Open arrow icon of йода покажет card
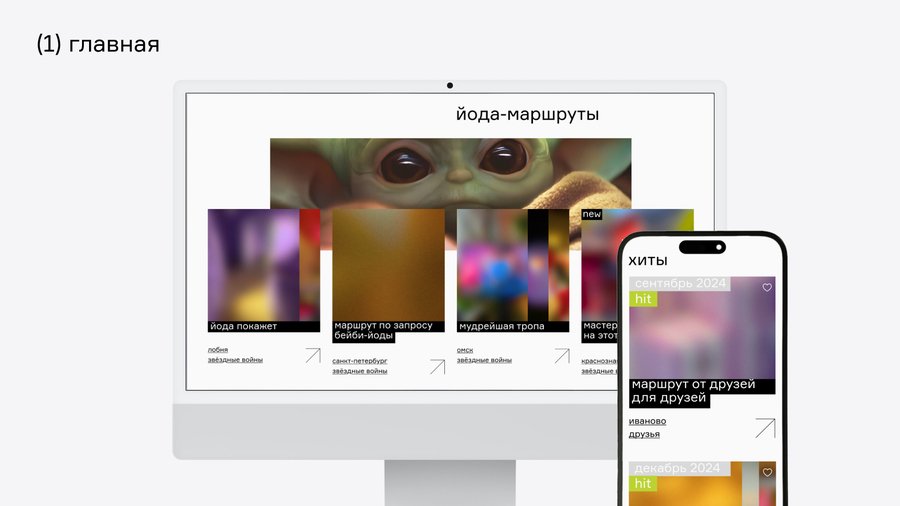This screenshot has height=506, width=900. coord(313,355)
